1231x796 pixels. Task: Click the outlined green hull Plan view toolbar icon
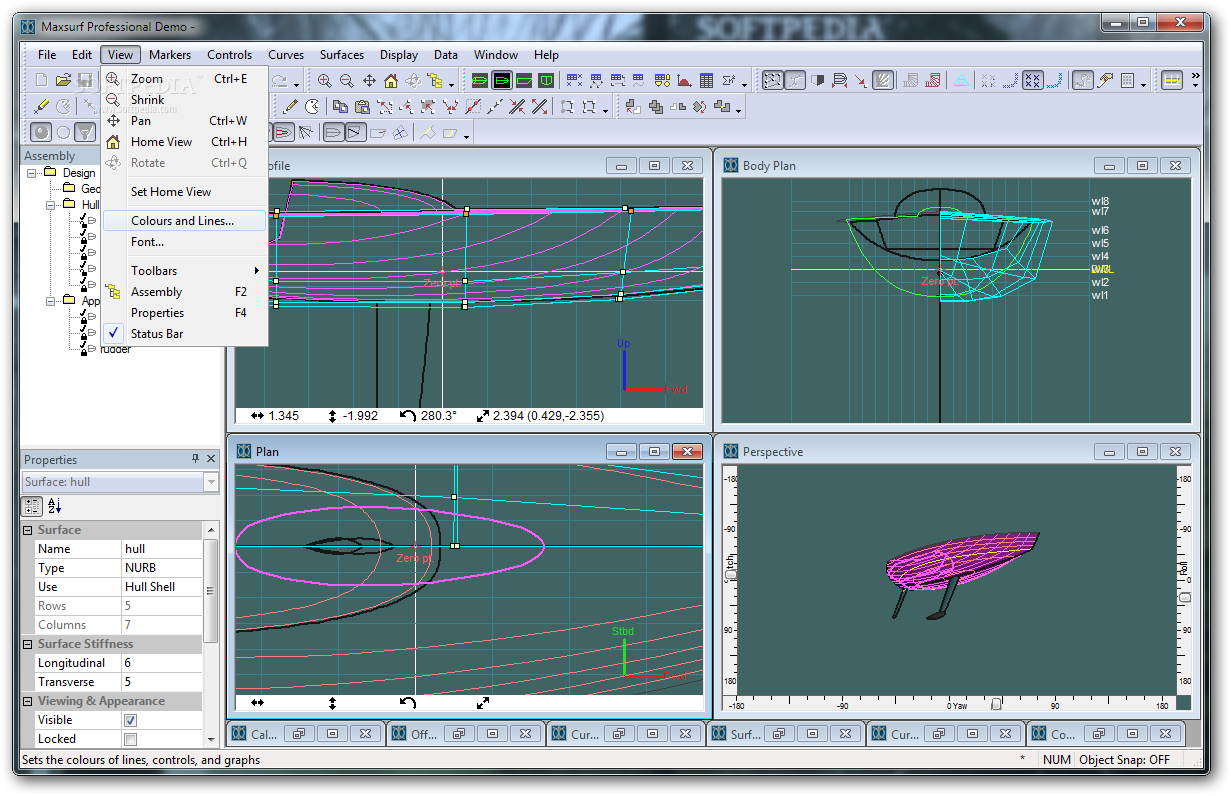pyautogui.click(x=502, y=81)
